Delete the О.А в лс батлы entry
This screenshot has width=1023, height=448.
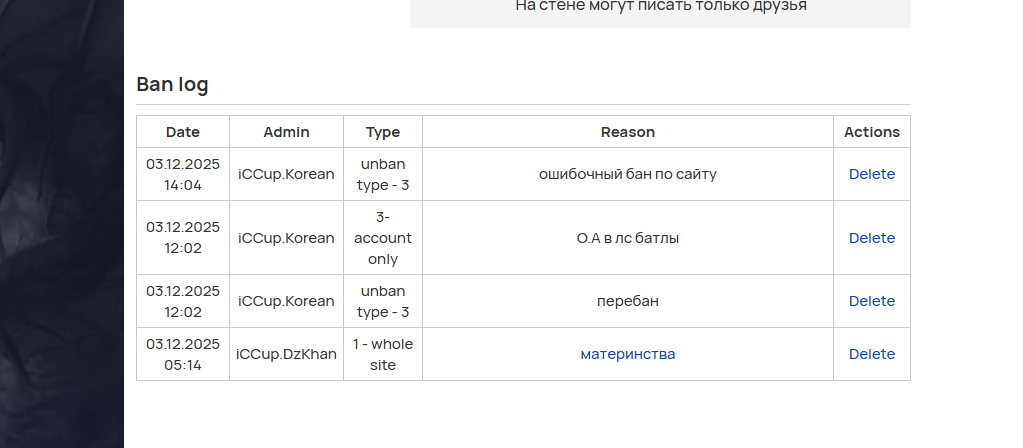coord(871,238)
